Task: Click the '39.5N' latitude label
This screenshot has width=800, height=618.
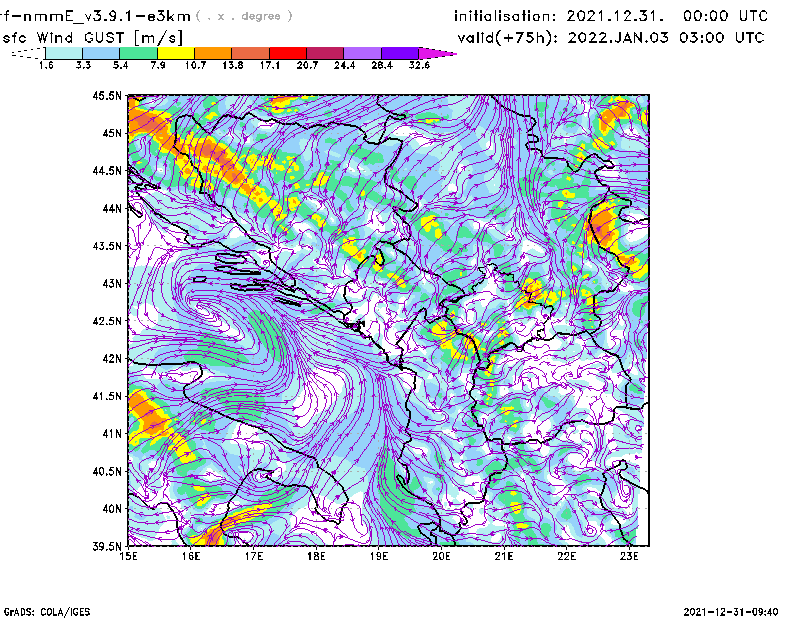Action: click(107, 547)
